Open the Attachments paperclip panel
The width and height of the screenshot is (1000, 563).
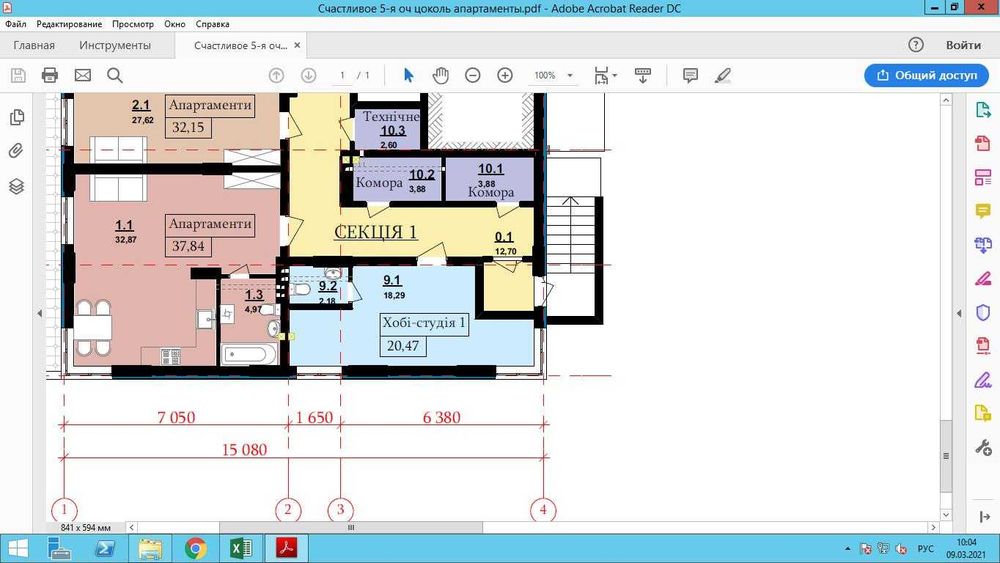click(17, 151)
